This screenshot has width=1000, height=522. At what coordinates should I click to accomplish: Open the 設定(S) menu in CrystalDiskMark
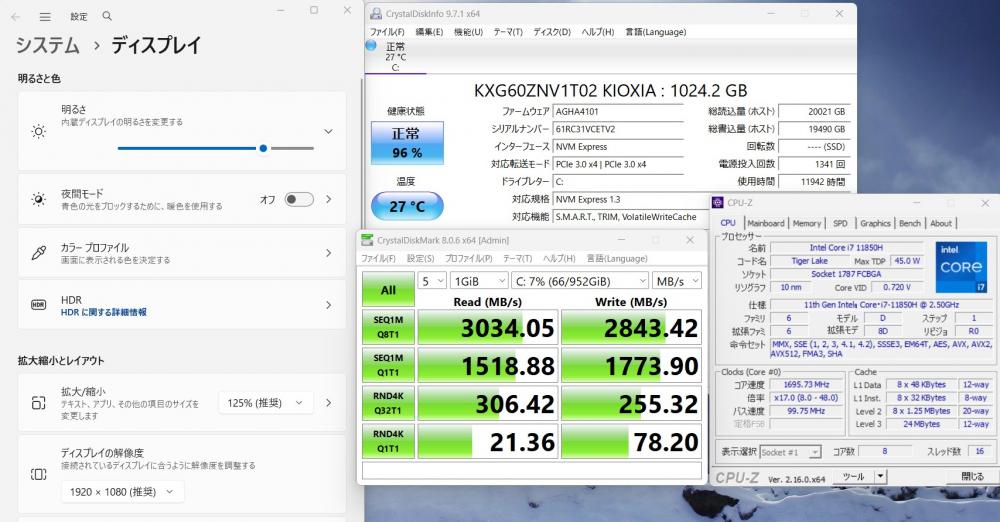coord(420,258)
